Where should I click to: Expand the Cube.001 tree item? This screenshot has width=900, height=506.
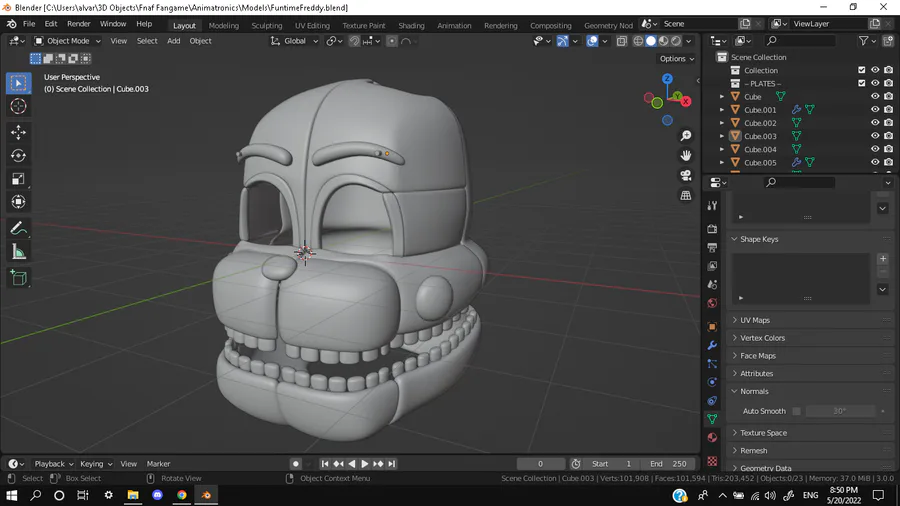(722, 110)
